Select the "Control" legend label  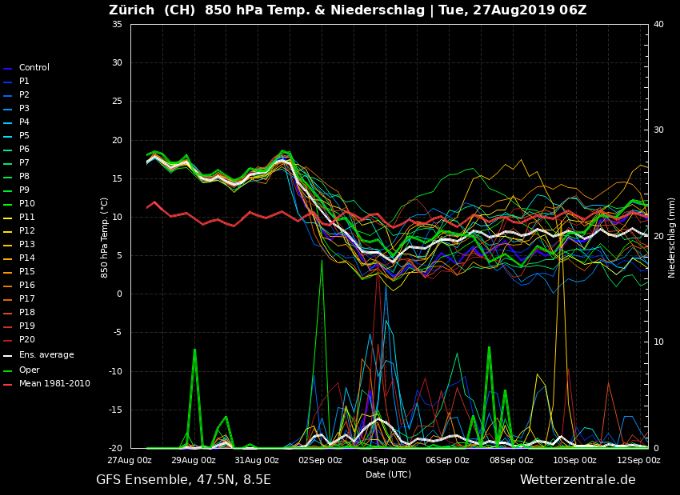pos(34,68)
